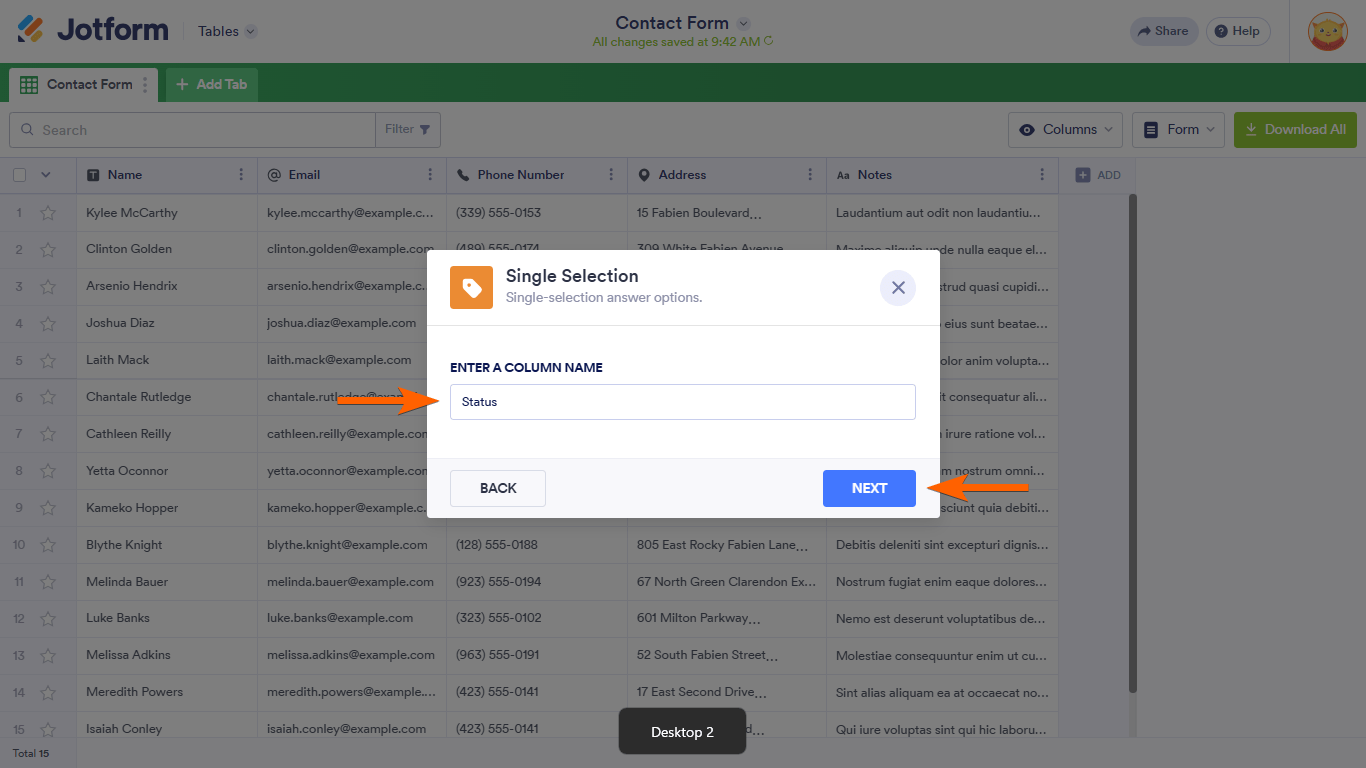The width and height of the screenshot is (1366, 768).
Task: Click the Add column plus icon
Action: 1083,175
